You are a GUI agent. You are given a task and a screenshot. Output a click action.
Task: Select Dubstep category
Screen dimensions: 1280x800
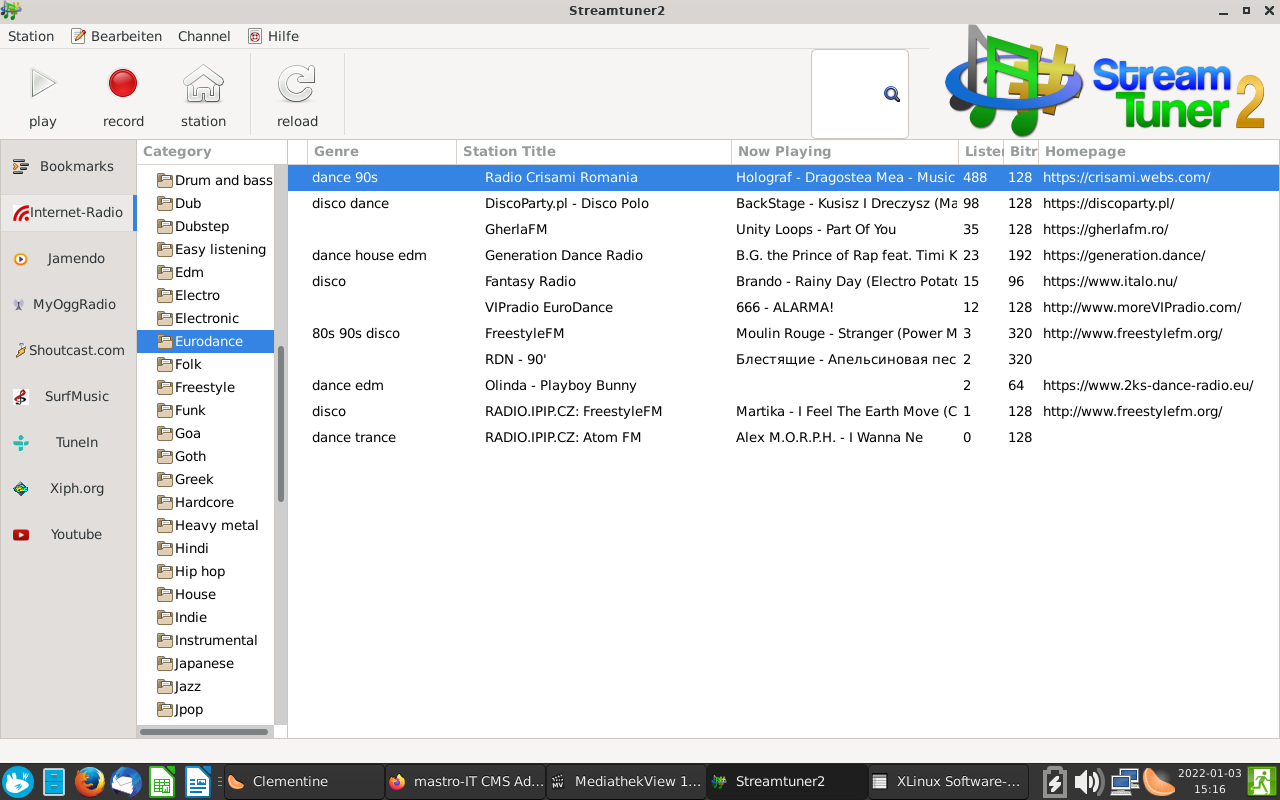(193, 227)
